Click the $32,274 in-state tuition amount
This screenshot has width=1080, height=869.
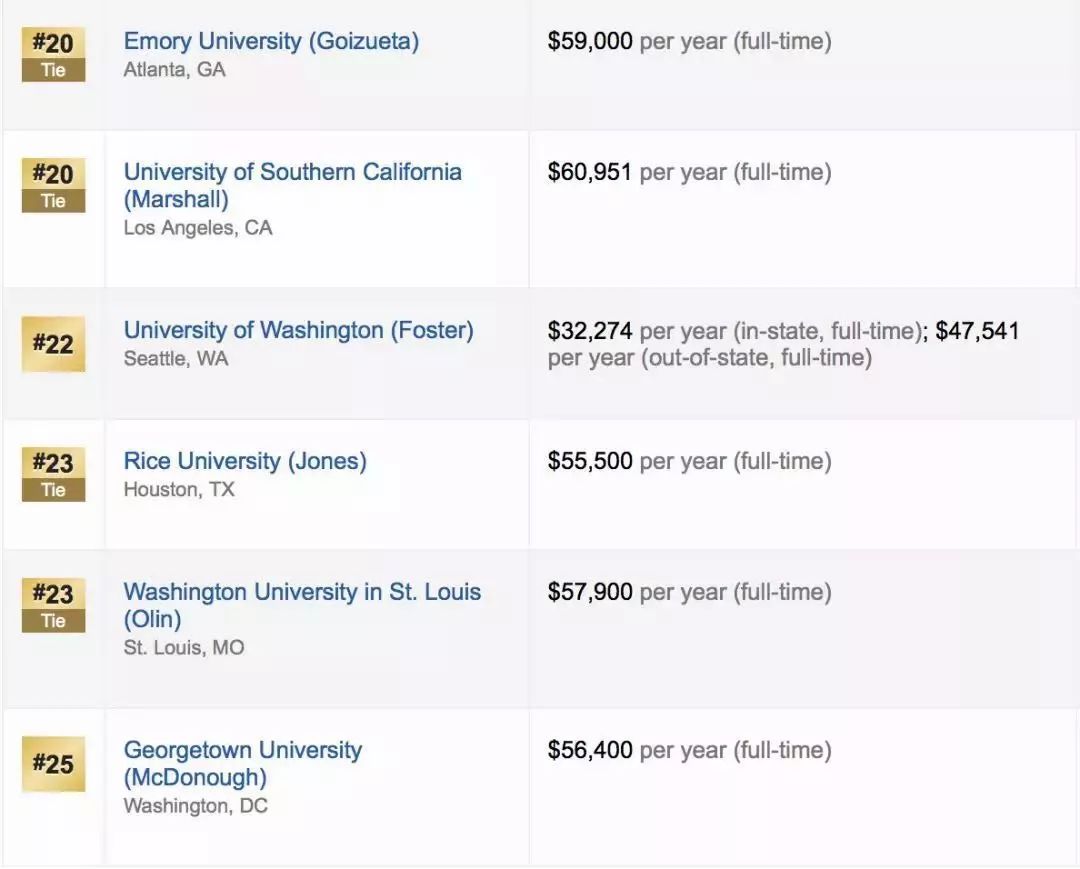(x=590, y=331)
